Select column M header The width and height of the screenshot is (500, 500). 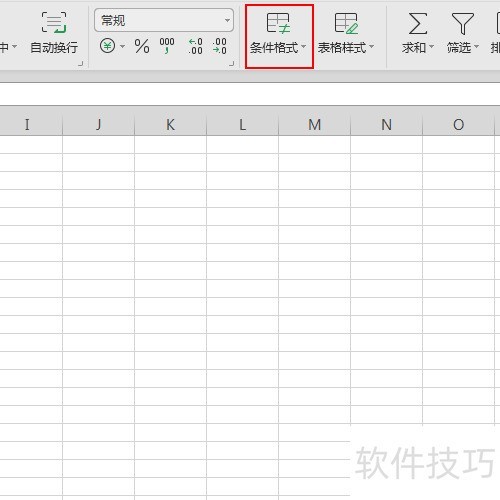click(x=314, y=124)
